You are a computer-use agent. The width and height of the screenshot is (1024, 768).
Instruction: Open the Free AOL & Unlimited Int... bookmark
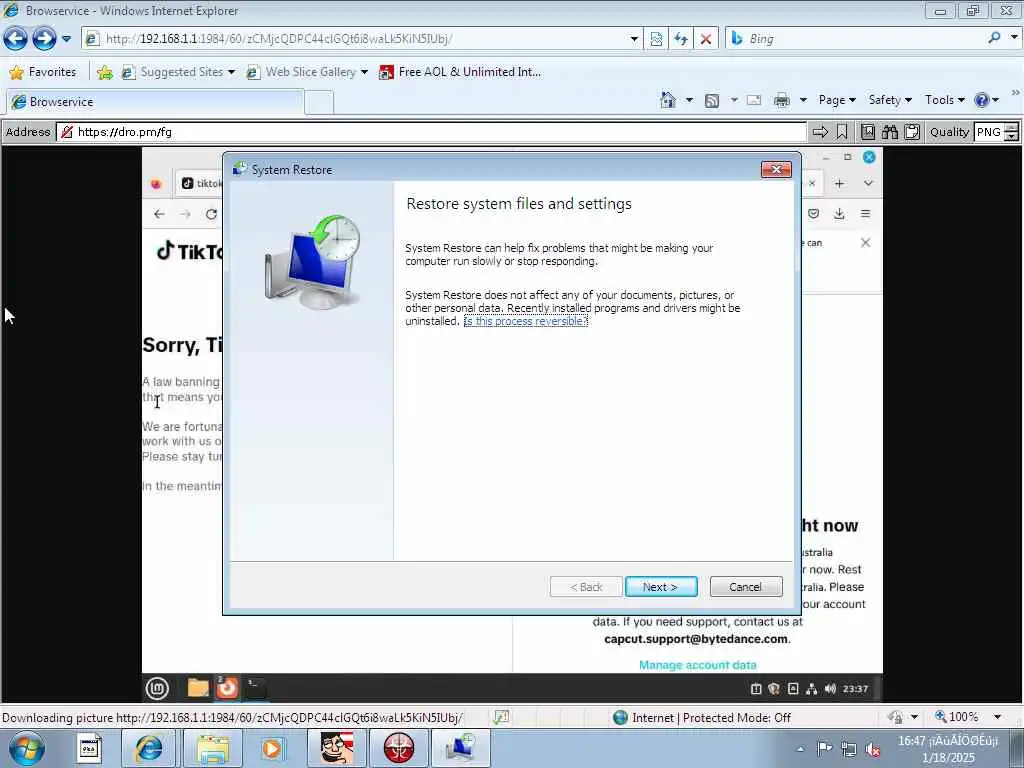click(460, 72)
